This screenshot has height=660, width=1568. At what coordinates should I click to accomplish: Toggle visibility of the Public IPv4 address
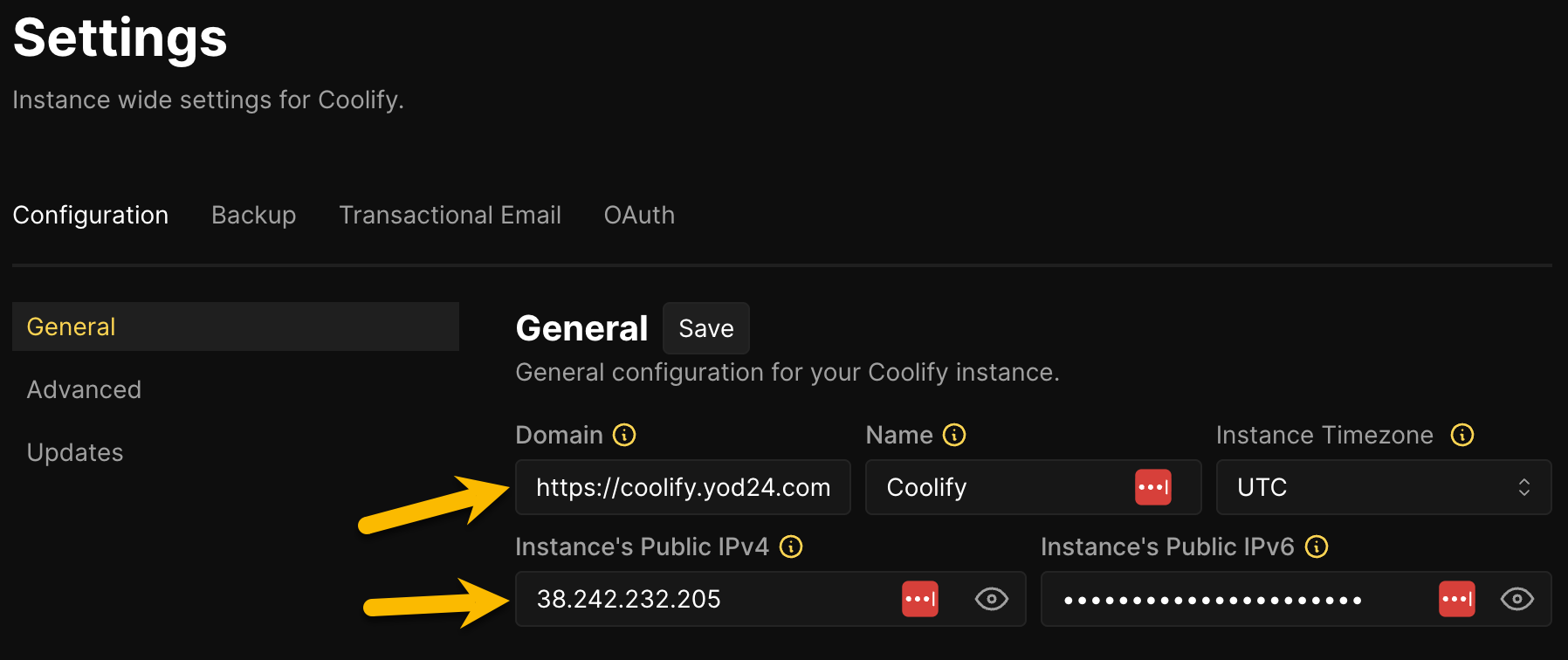(991, 599)
